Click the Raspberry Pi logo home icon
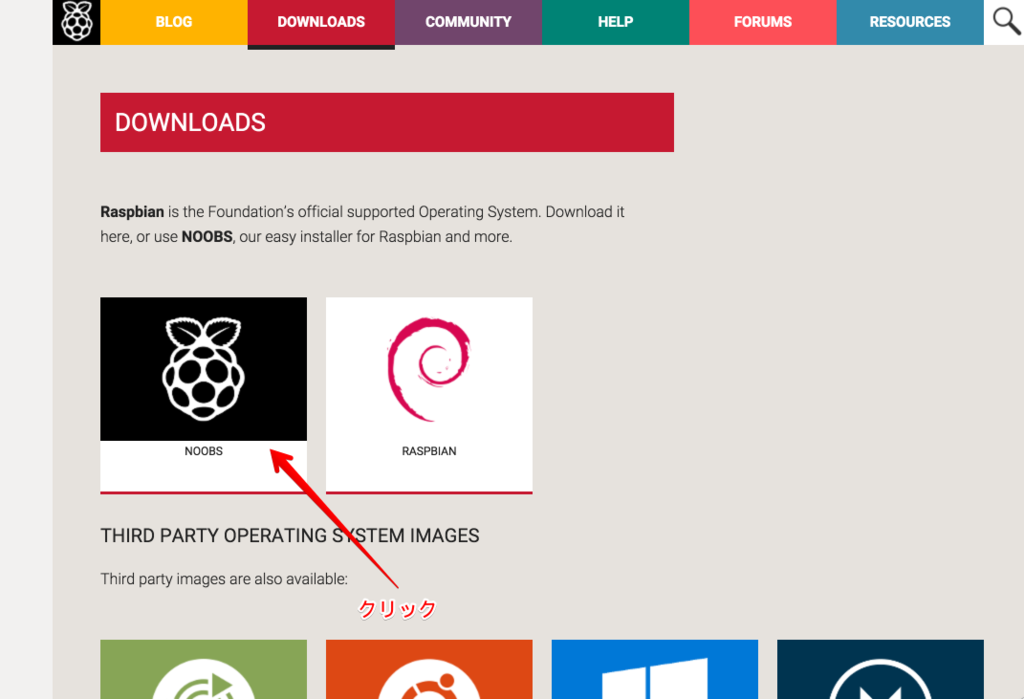1024x699 pixels. point(76,22)
